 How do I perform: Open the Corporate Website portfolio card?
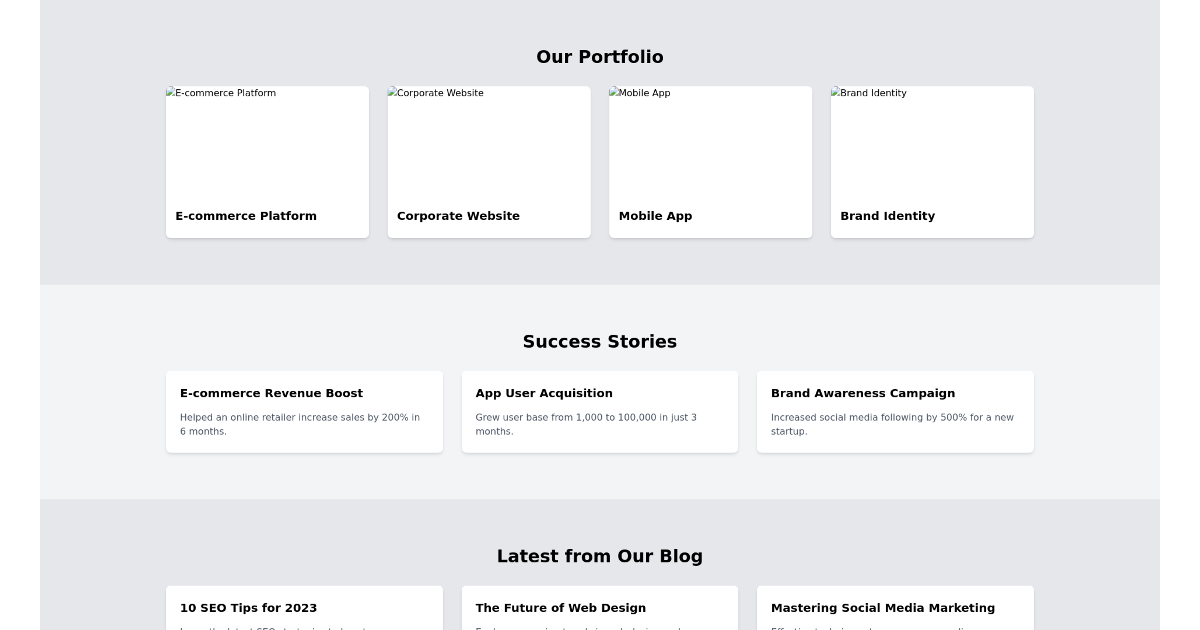(489, 161)
